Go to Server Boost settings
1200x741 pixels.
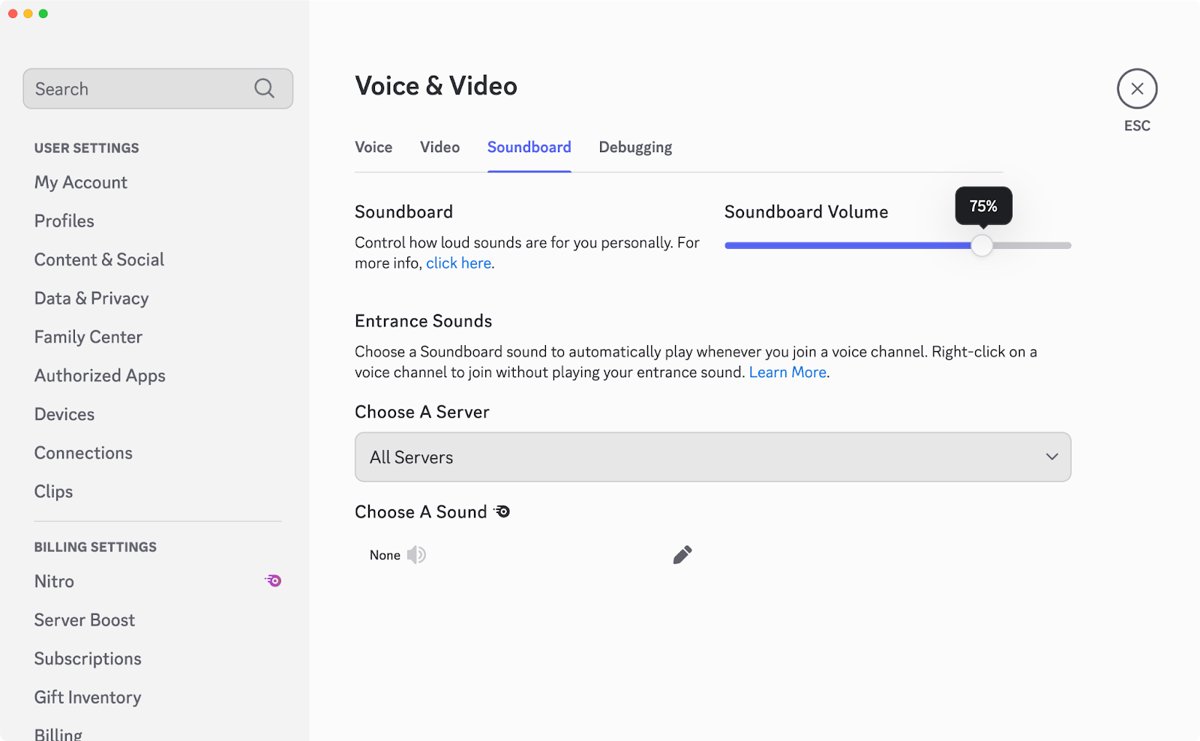tap(84, 620)
